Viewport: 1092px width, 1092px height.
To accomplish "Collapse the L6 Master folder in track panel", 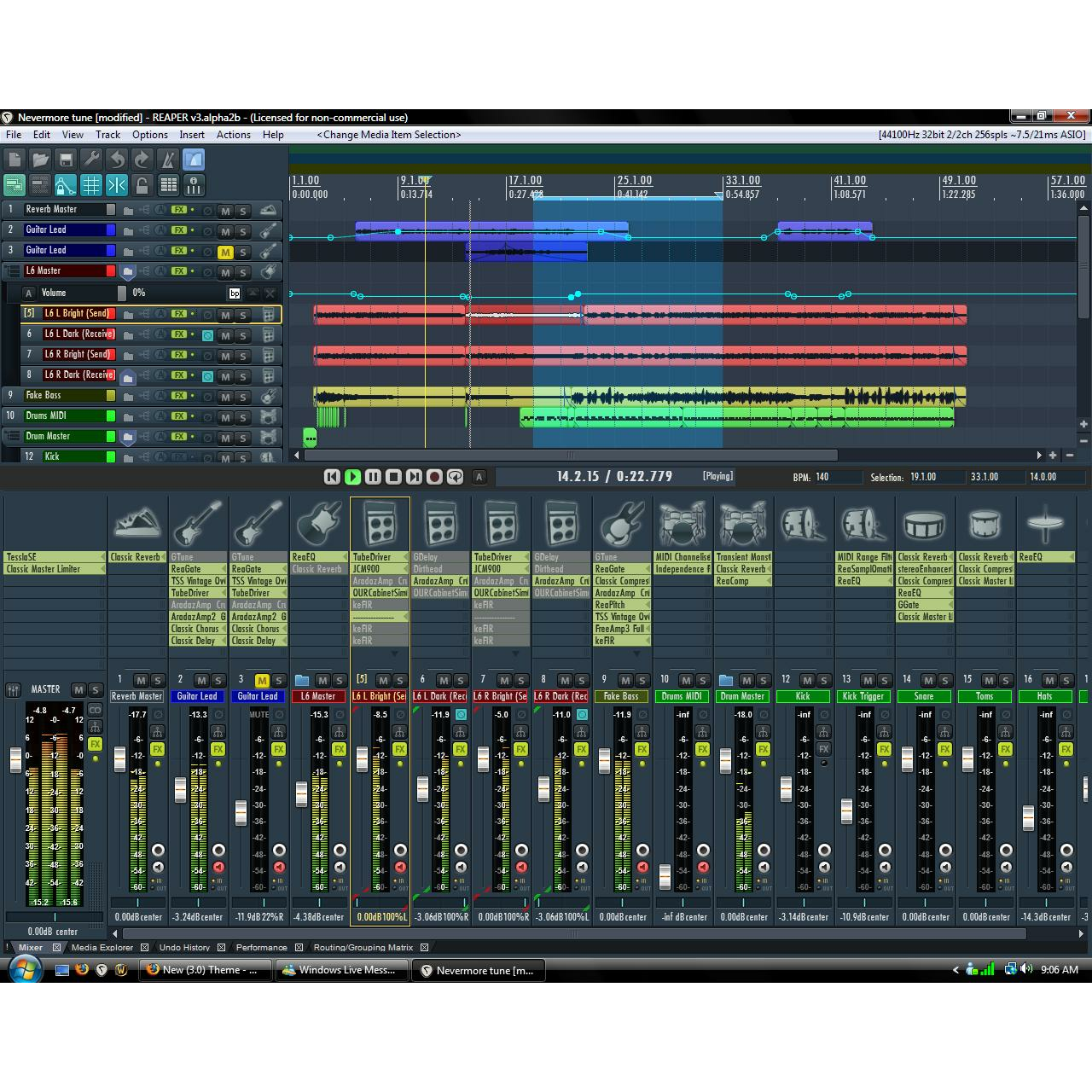I will [x=127, y=272].
